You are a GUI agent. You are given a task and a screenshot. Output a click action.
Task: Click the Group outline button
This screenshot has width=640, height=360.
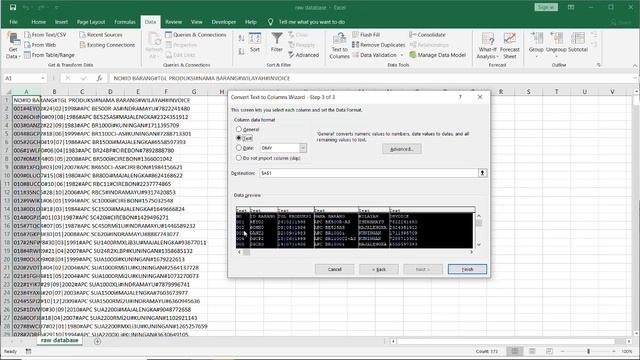coord(536,43)
